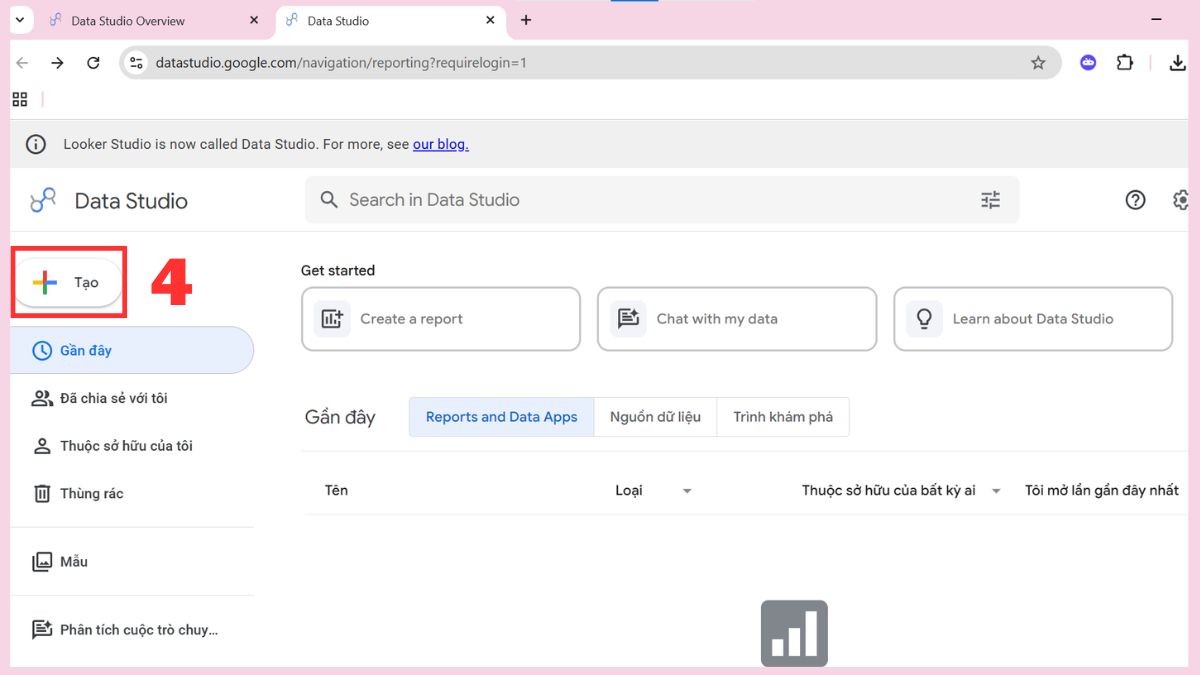This screenshot has width=1200, height=675.
Task: Click the Data Studio title text
Action: tap(131, 201)
